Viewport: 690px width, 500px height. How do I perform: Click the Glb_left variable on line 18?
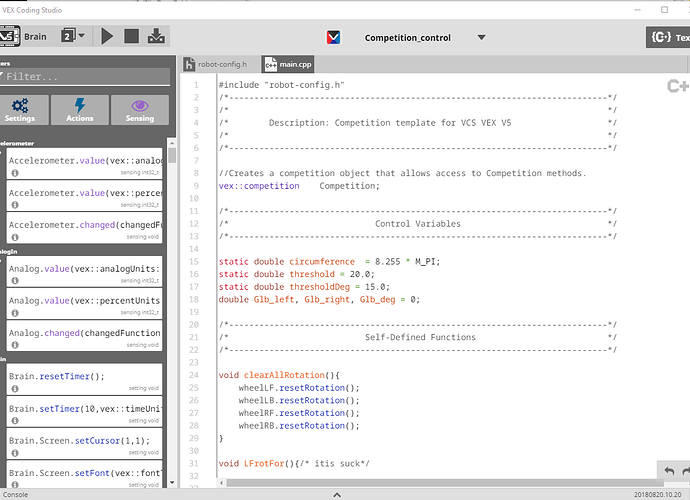[273, 299]
